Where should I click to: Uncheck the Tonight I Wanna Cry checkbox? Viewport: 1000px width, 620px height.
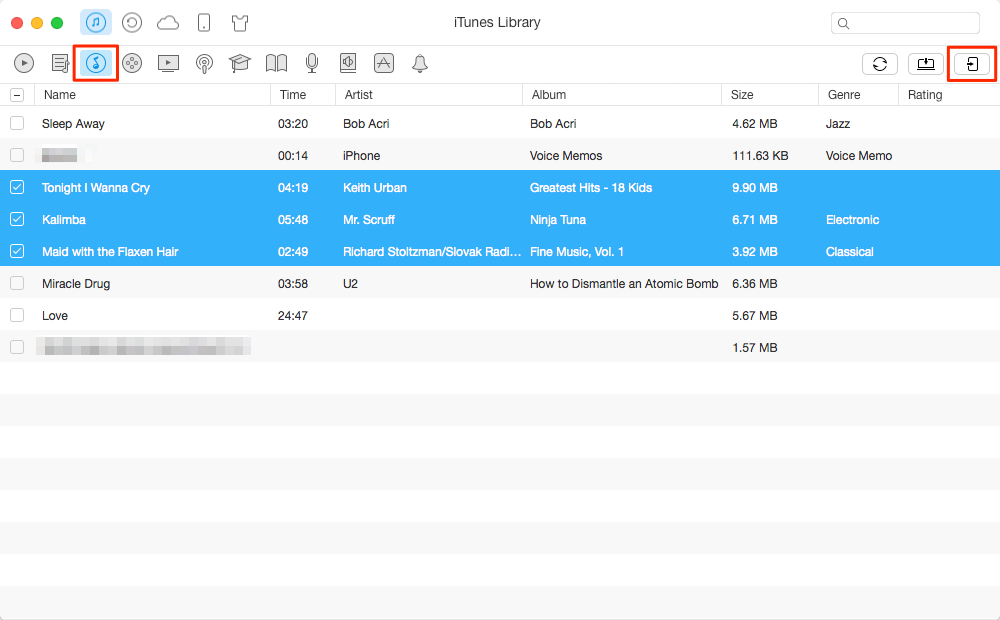coord(17,187)
